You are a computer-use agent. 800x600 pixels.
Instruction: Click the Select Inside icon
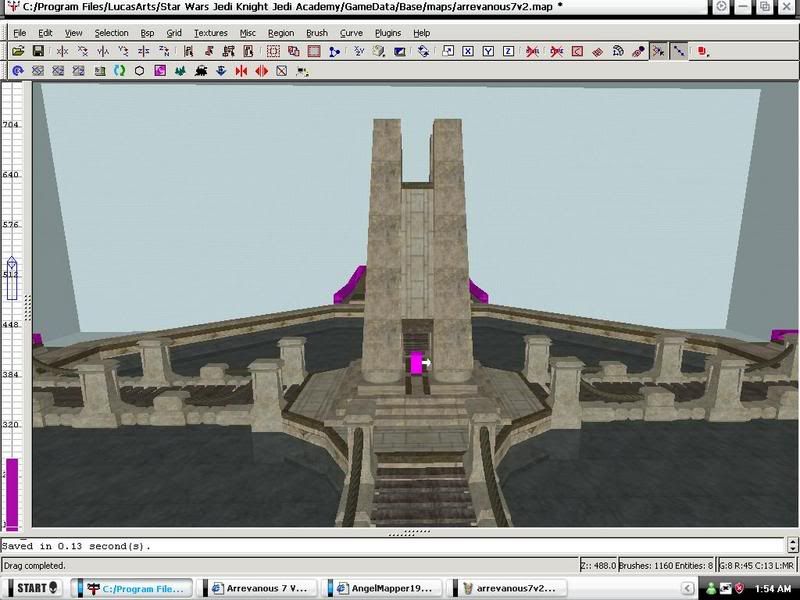(x=248, y=51)
